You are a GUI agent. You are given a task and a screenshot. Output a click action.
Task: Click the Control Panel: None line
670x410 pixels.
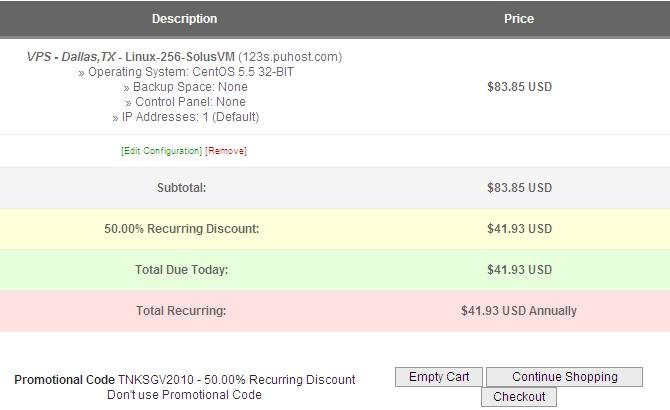pos(185,102)
